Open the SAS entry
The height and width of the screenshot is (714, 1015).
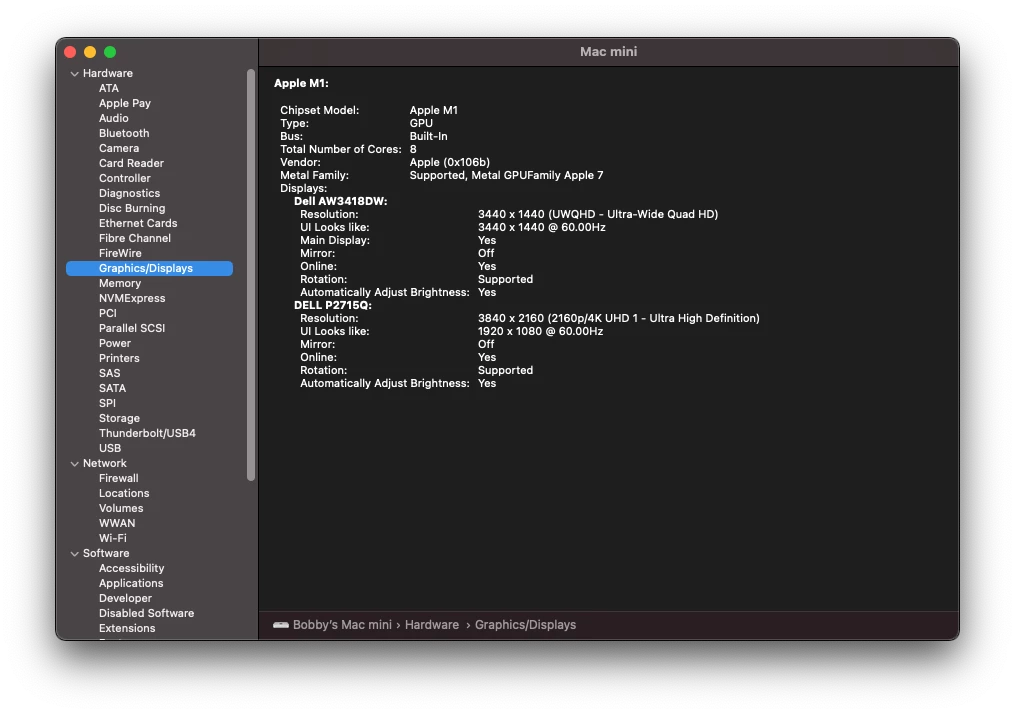coord(109,373)
